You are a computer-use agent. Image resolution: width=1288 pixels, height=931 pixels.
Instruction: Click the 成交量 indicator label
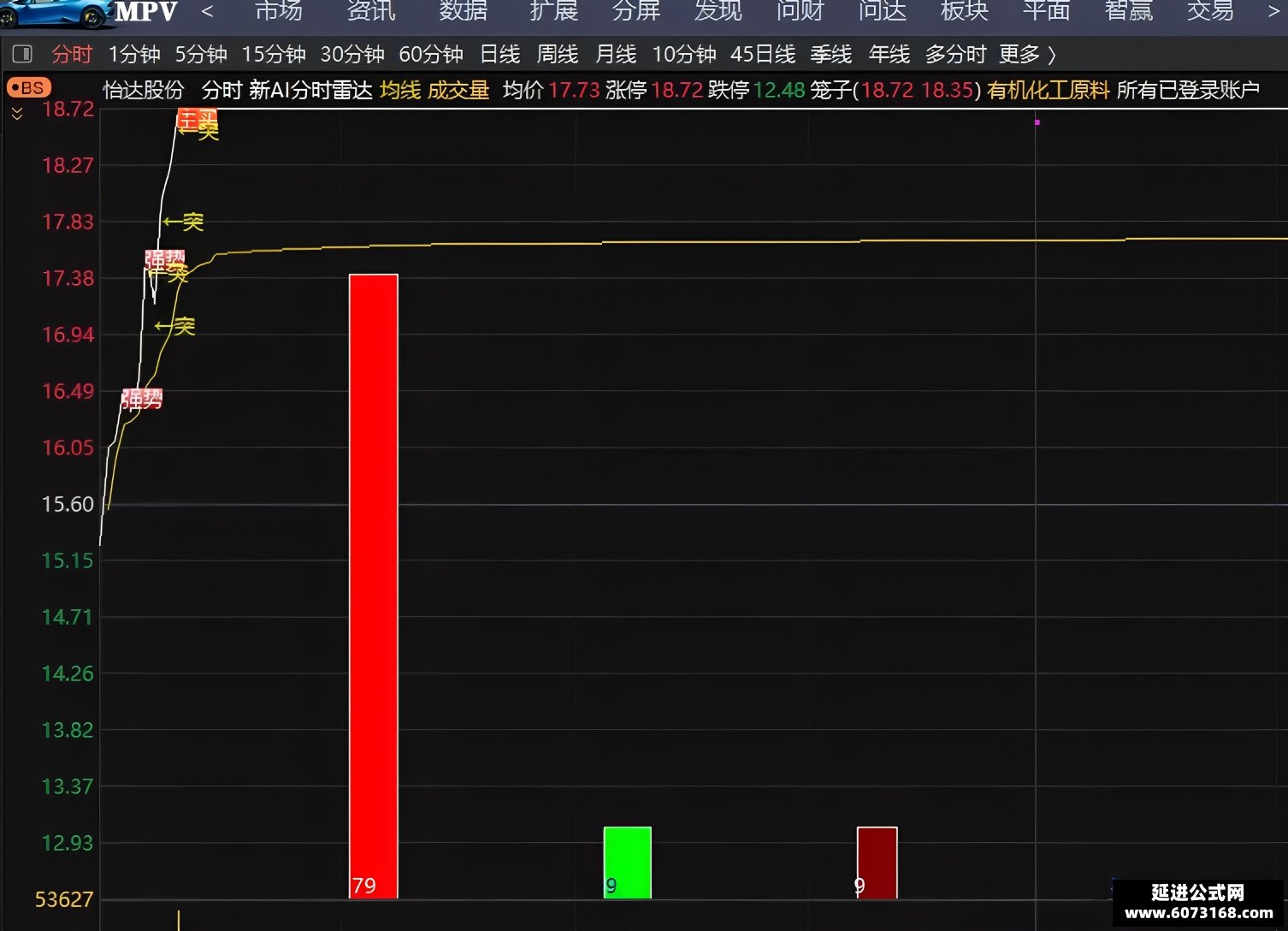tap(458, 90)
